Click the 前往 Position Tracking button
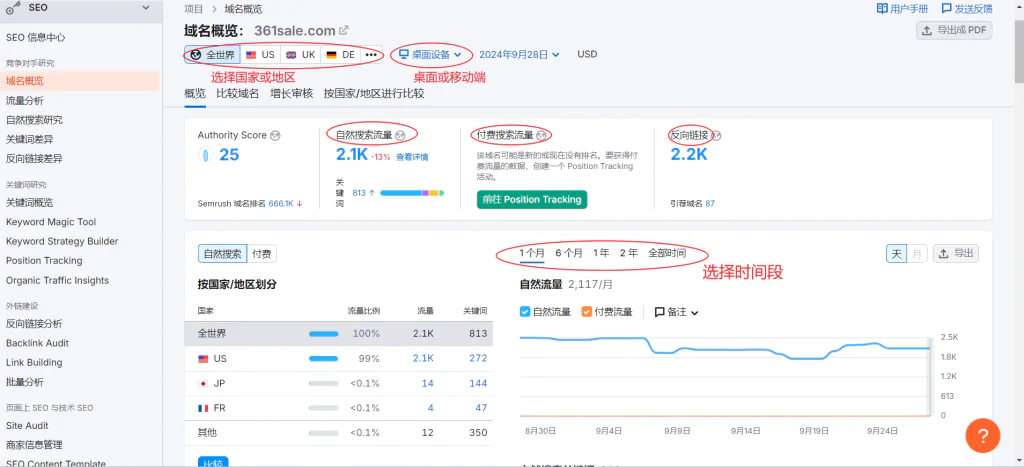Screen dimensions: 1024x467 point(532,199)
